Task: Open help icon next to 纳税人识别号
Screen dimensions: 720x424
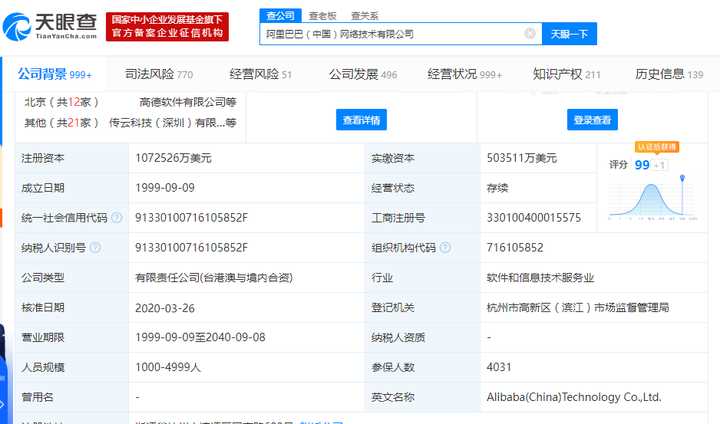Action: (x=95, y=248)
